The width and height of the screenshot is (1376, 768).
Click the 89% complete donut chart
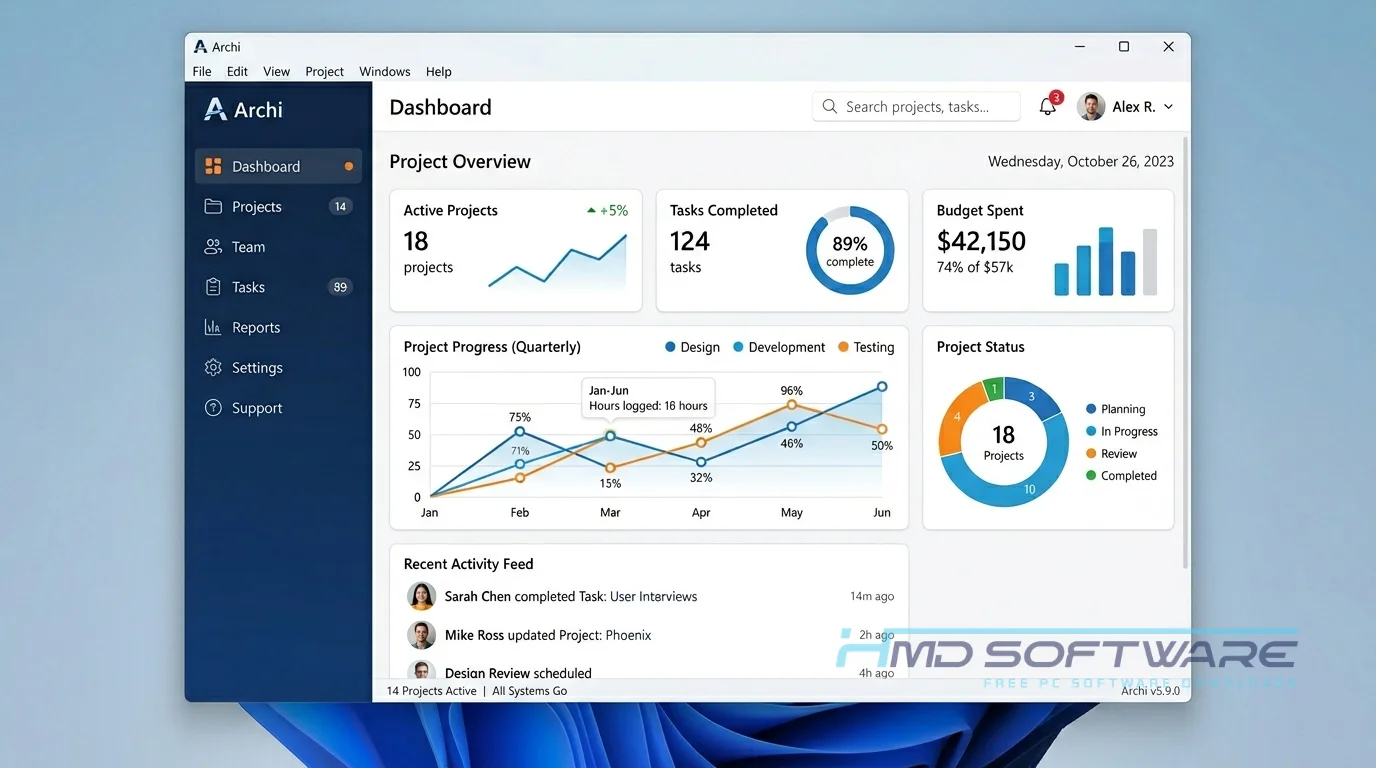coord(850,250)
